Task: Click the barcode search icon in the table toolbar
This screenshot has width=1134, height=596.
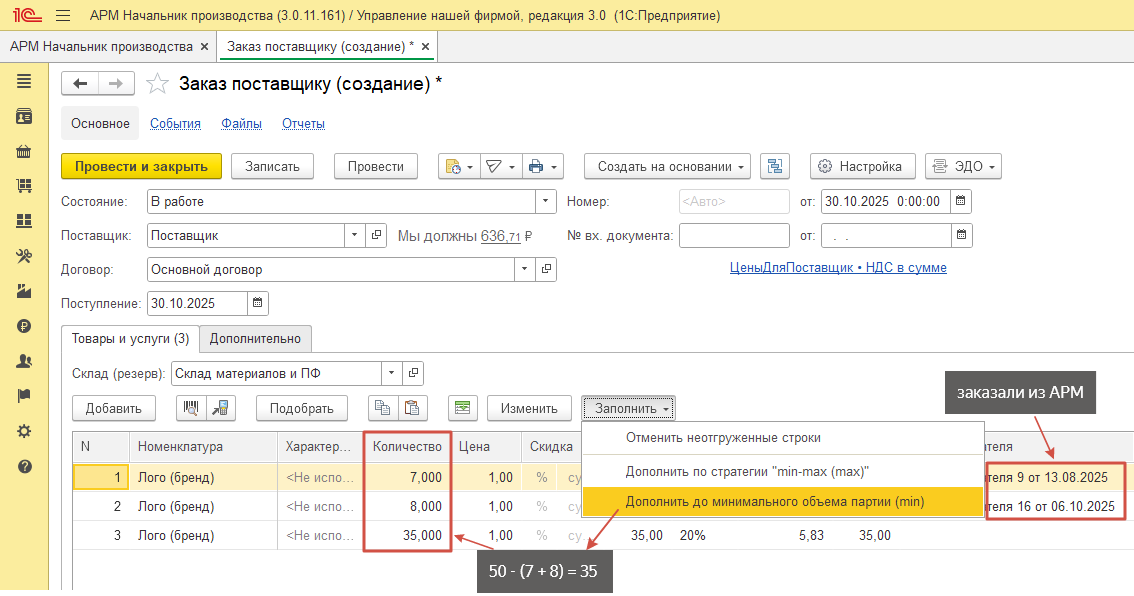Action: [x=190, y=408]
